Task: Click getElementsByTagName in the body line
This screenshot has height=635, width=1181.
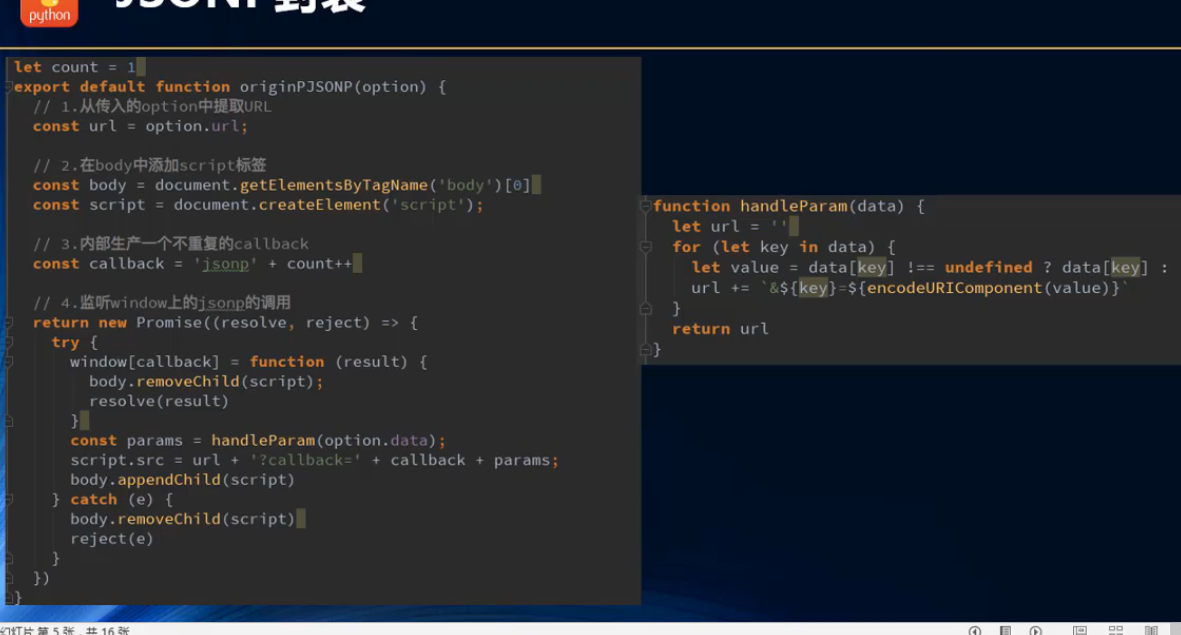Action: pyautogui.click(x=334, y=185)
